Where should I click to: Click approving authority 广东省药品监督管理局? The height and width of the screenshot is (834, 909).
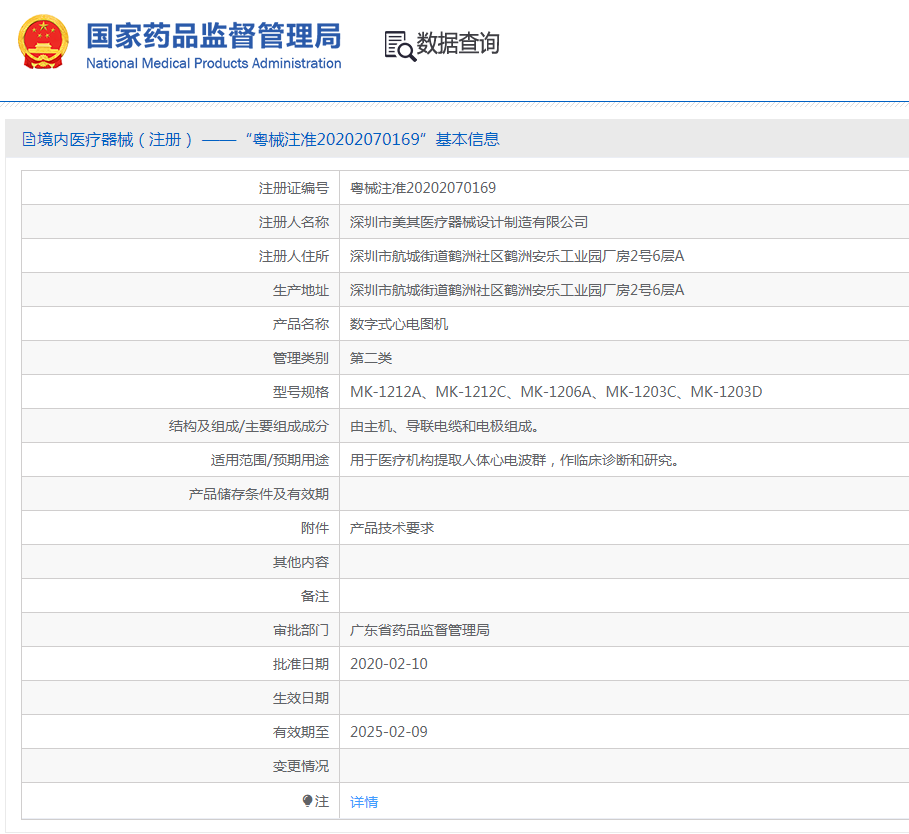[420, 630]
